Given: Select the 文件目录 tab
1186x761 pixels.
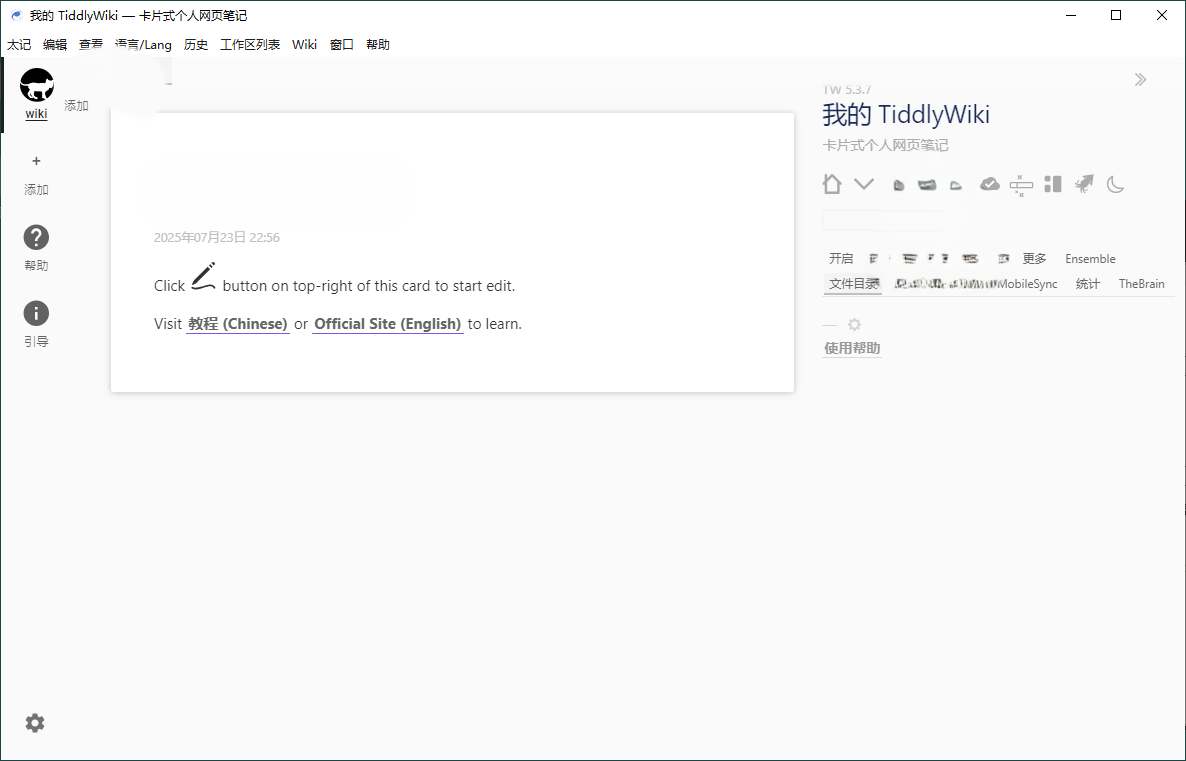Looking at the screenshot, I should [852, 284].
